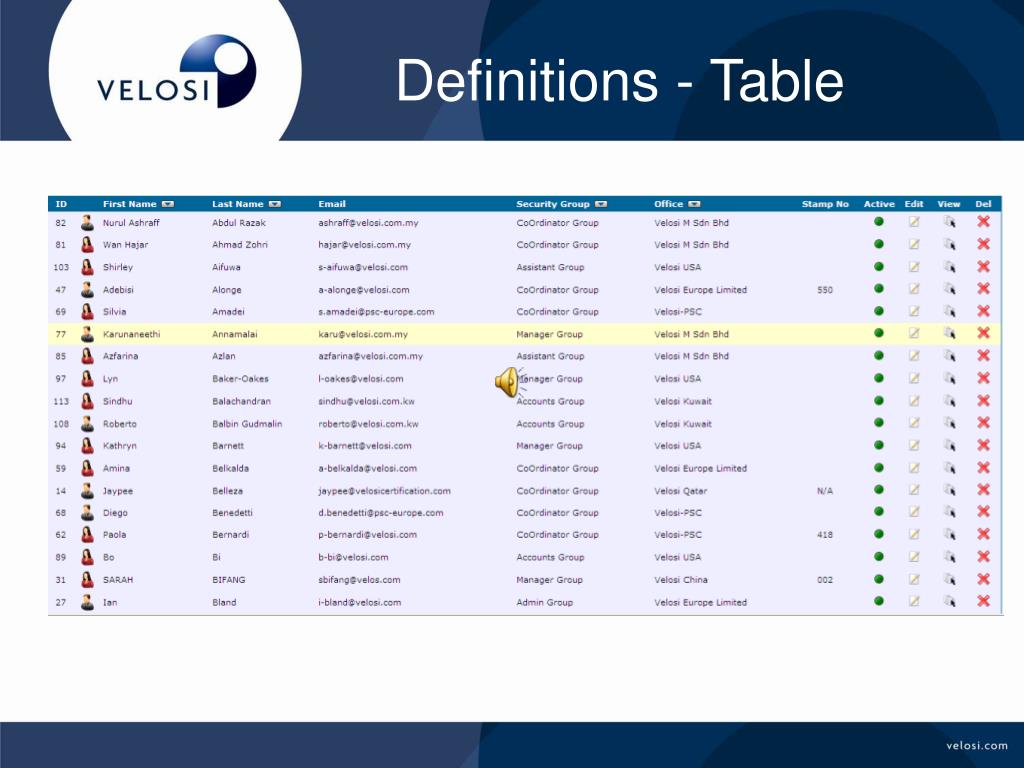Select the Email column header

[x=332, y=204]
